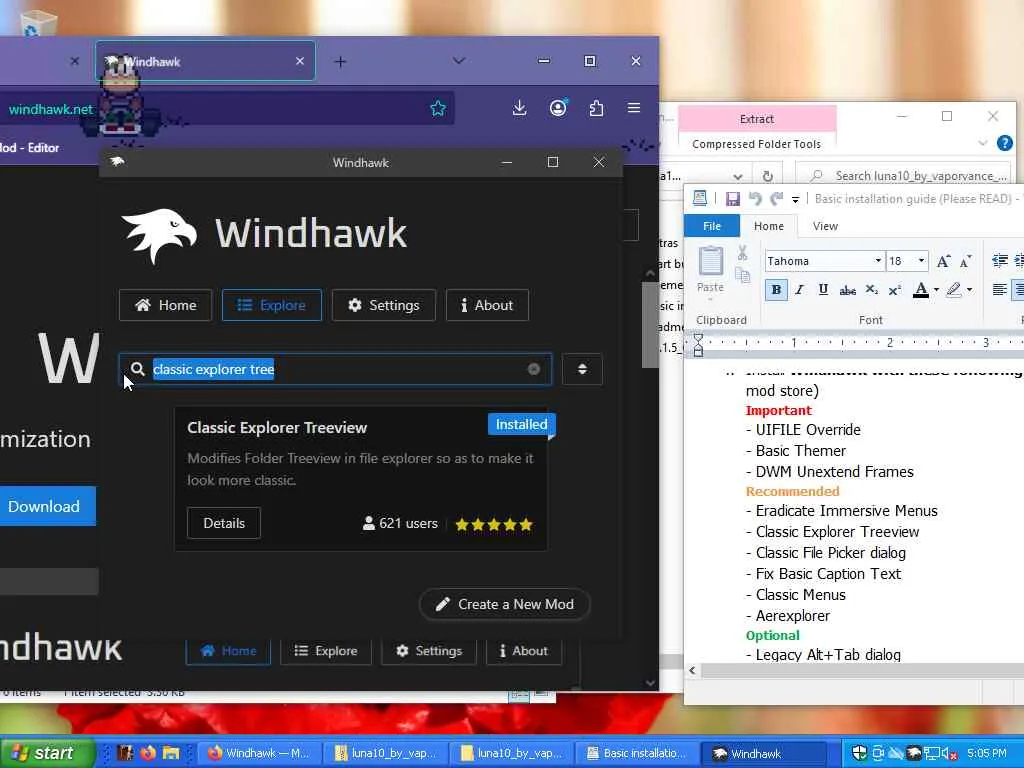Apply the text highlight color pen
Viewport: 1024px width, 768px height.
pos(954,289)
